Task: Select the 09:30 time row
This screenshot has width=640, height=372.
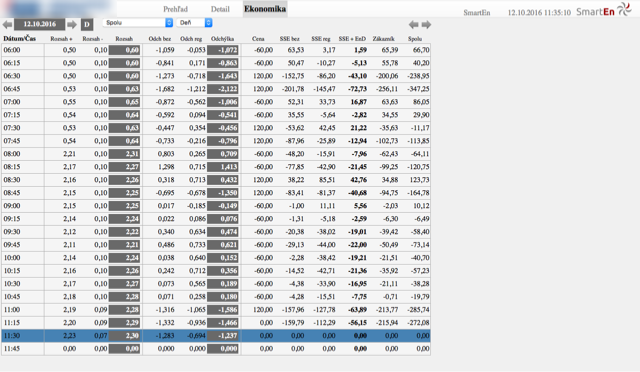Action: pyautogui.click(x=216, y=232)
